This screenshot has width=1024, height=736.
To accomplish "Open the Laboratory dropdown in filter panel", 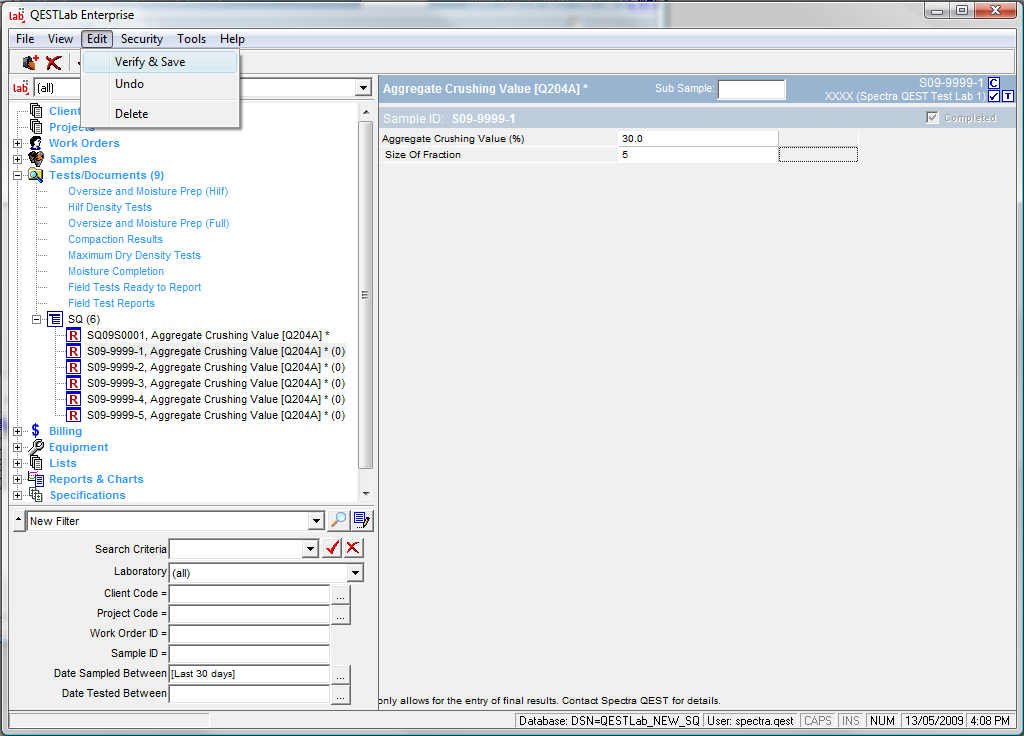I will (355, 573).
